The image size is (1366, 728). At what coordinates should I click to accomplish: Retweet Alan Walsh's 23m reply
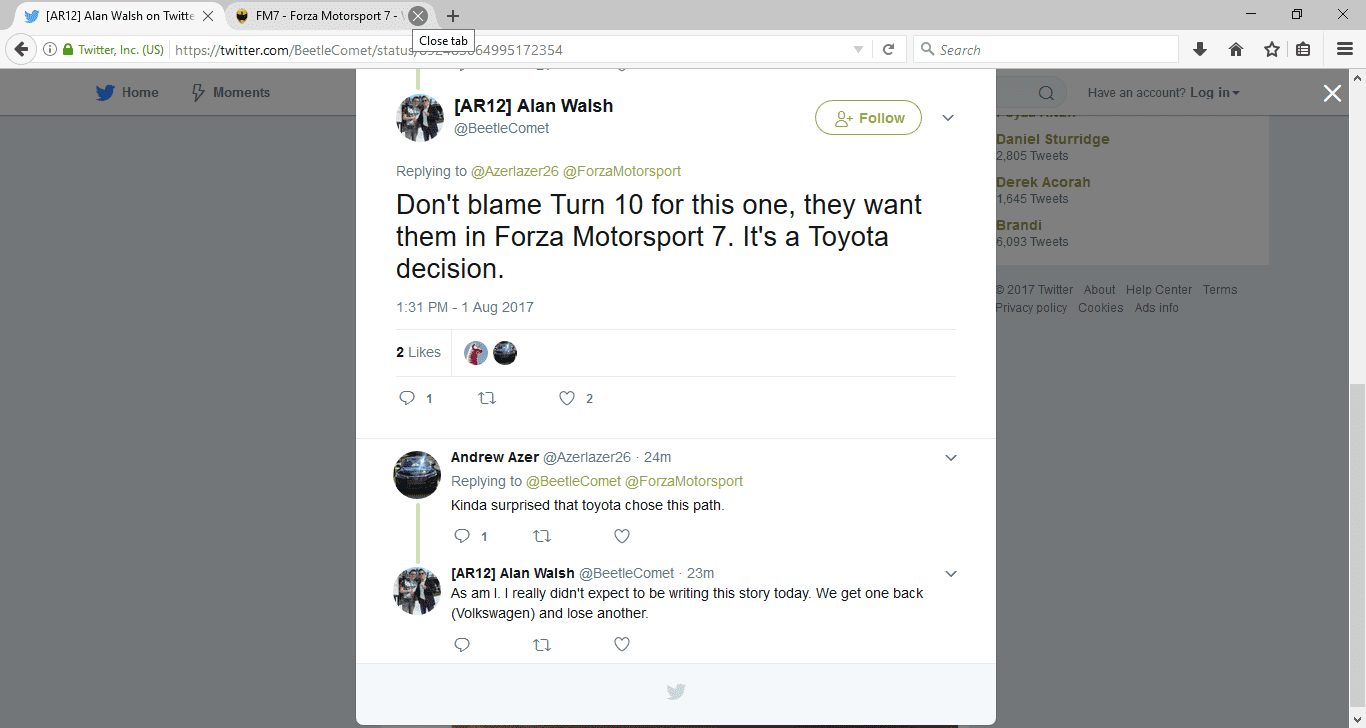pyautogui.click(x=542, y=645)
